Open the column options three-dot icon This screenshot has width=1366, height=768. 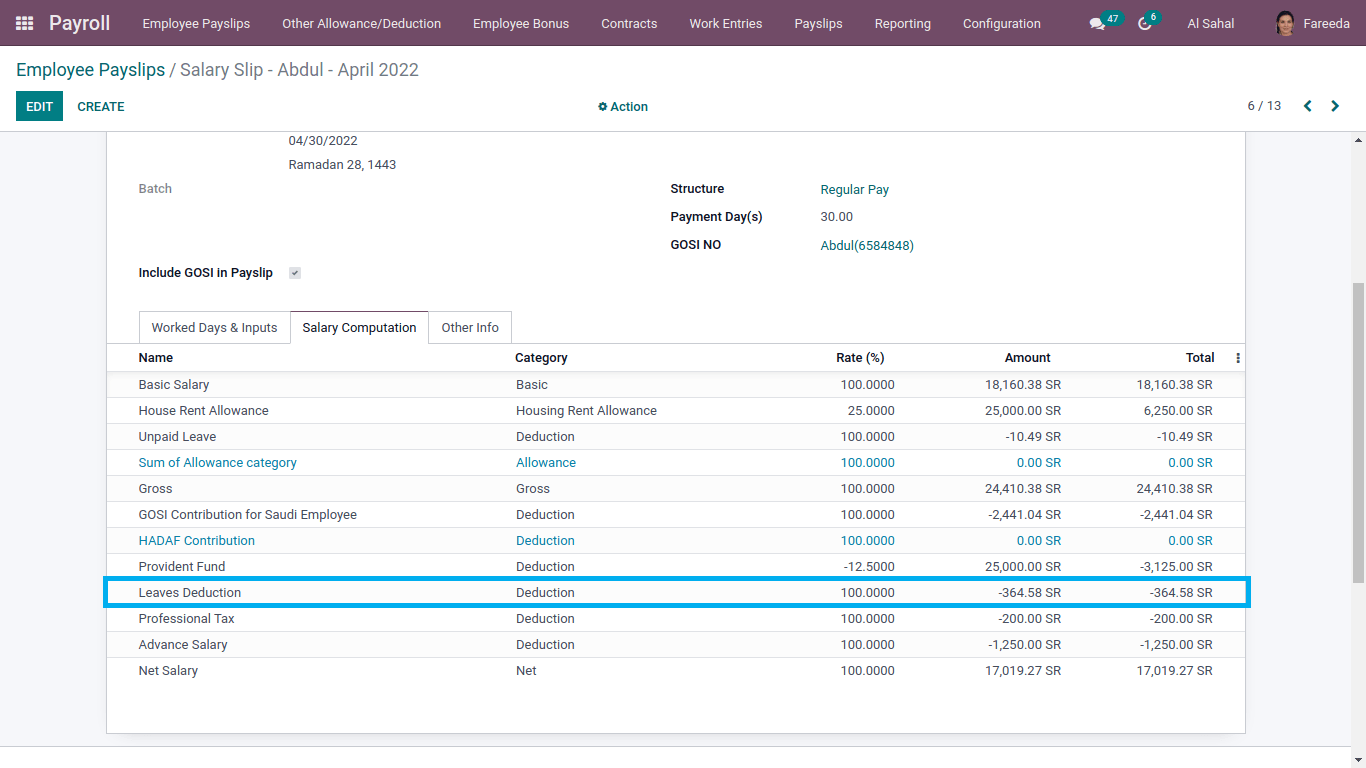pos(1238,358)
